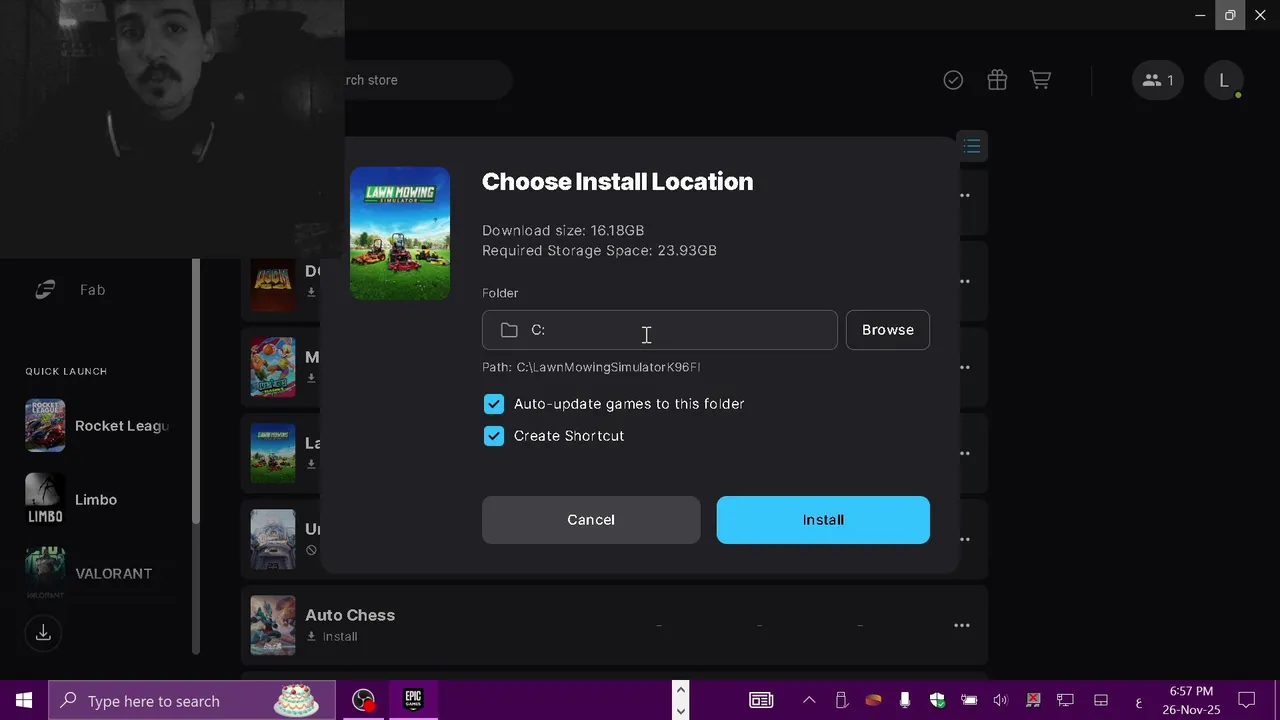Image resolution: width=1280 pixels, height=720 pixels.
Task: Click the birthday cake search highlight icon
Action: [295, 701]
